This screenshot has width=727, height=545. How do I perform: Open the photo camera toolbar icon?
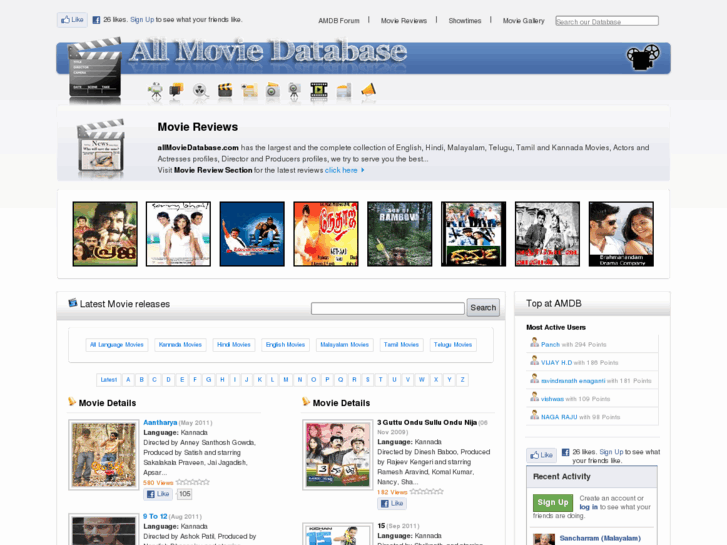click(273, 90)
